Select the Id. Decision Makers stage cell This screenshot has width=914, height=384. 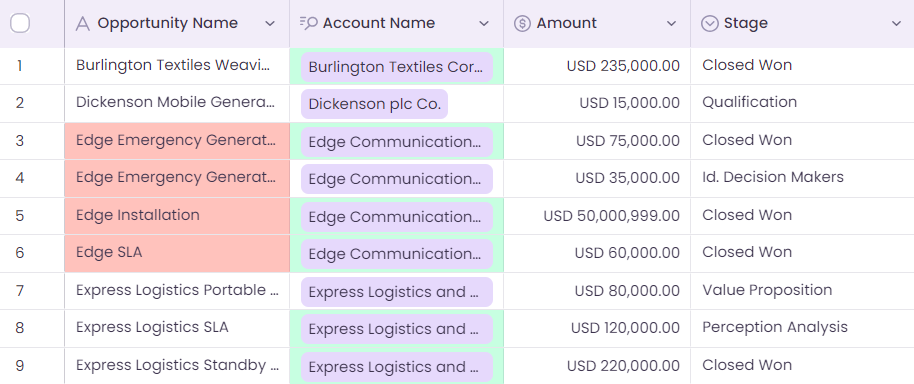[802, 178]
